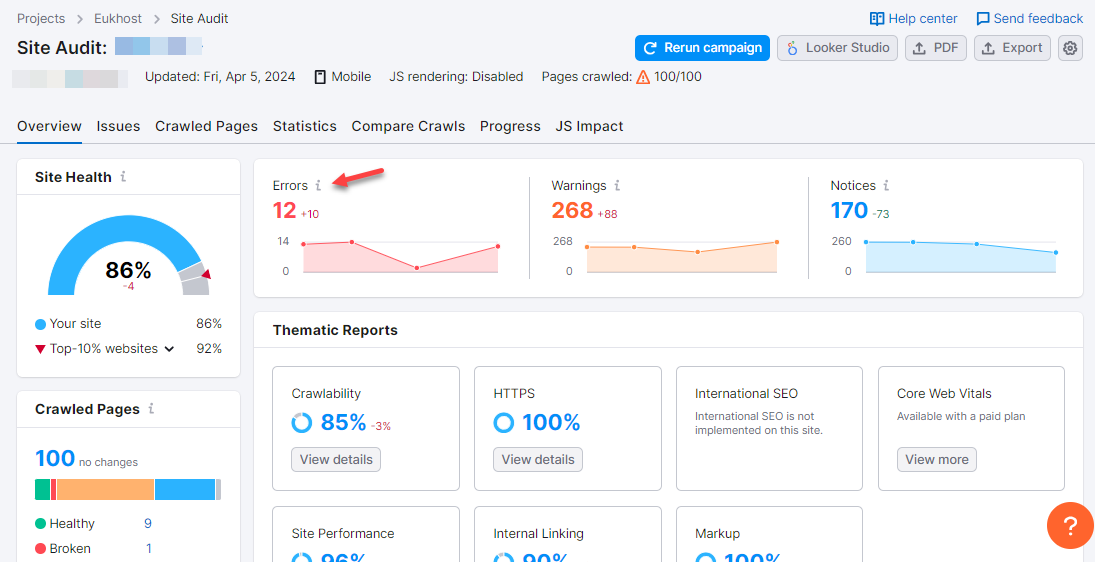Click the info icon next to Errors
Viewport: 1095px width, 562px height.
[318, 185]
